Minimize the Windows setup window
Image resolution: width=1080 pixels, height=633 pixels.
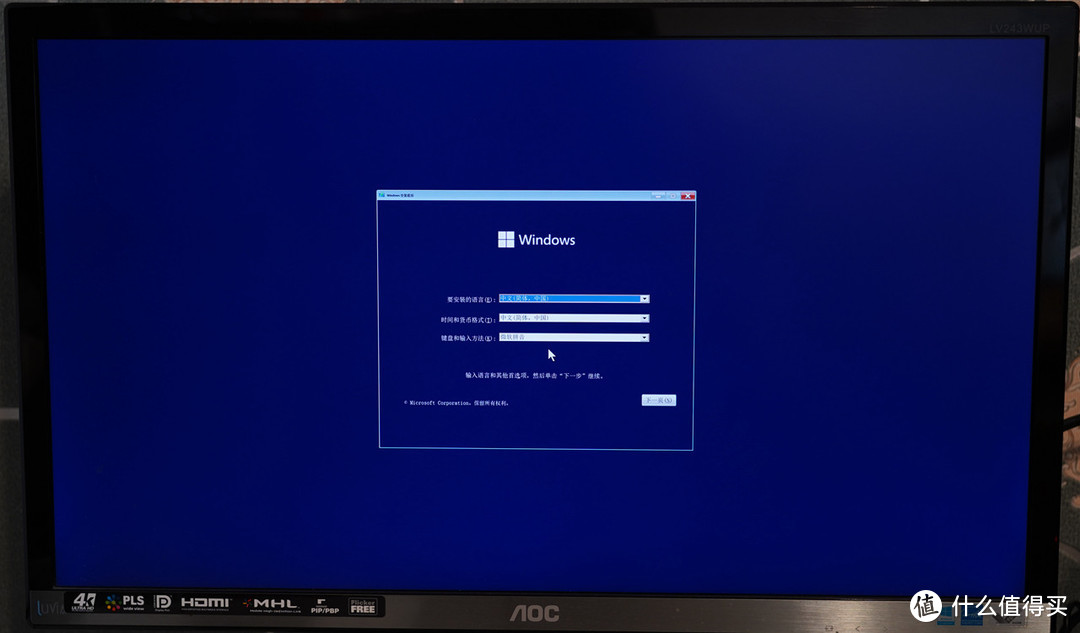click(658, 196)
